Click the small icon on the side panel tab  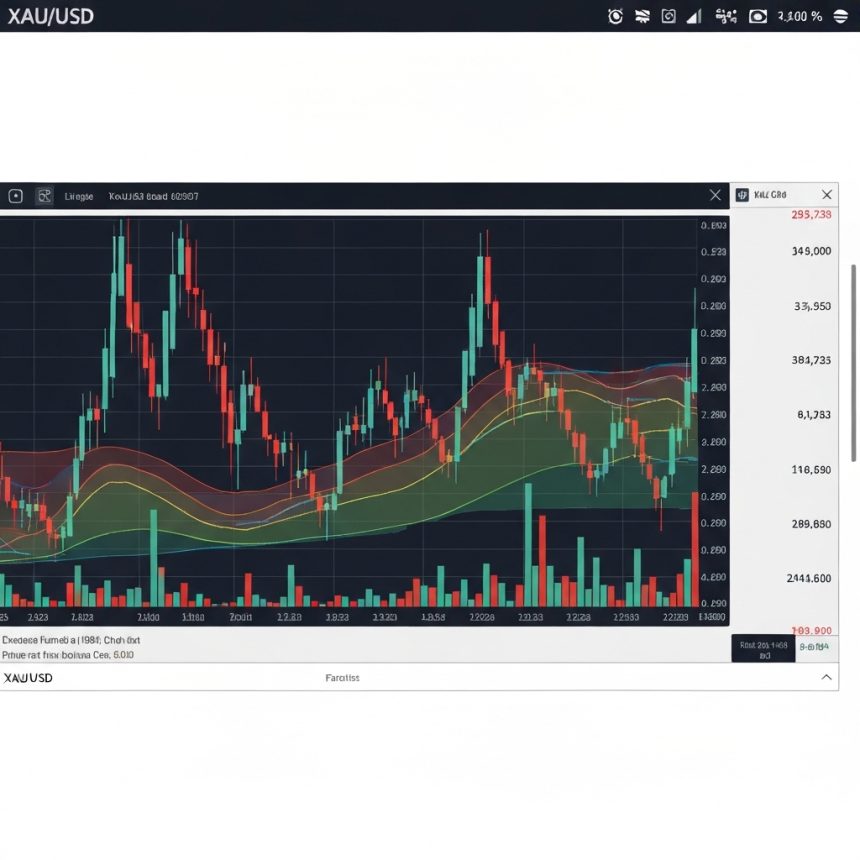point(742,195)
